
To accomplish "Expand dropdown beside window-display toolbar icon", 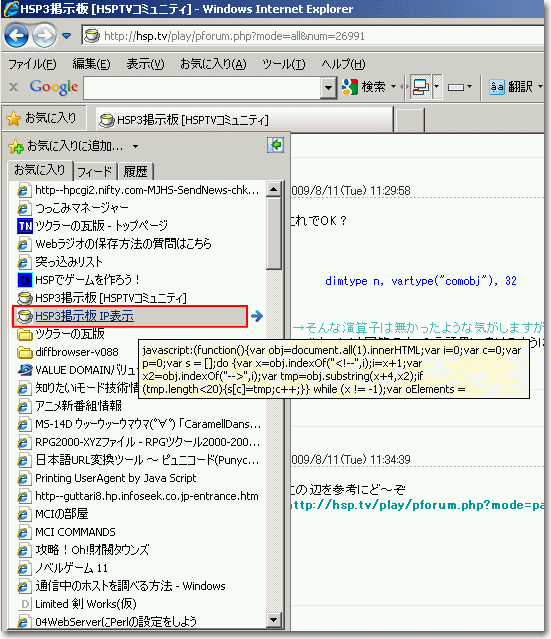I will [436, 87].
